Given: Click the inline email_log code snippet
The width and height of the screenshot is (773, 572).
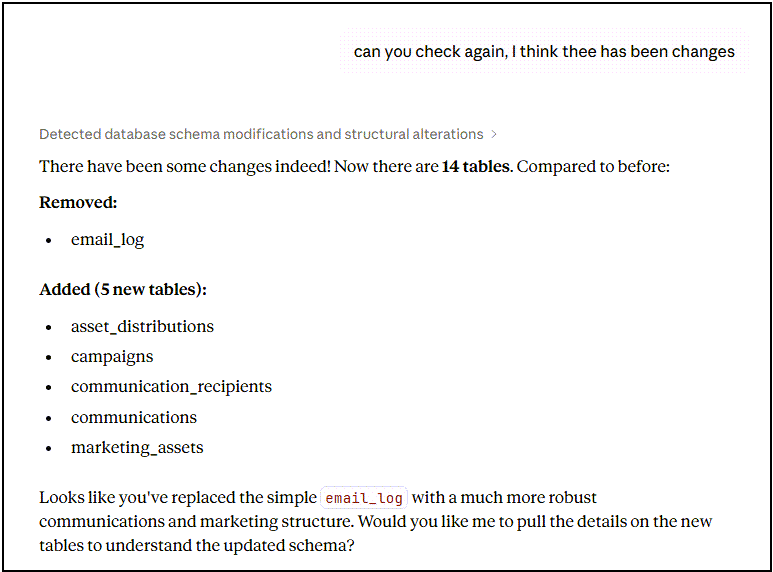Looking at the screenshot, I should [x=364, y=498].
